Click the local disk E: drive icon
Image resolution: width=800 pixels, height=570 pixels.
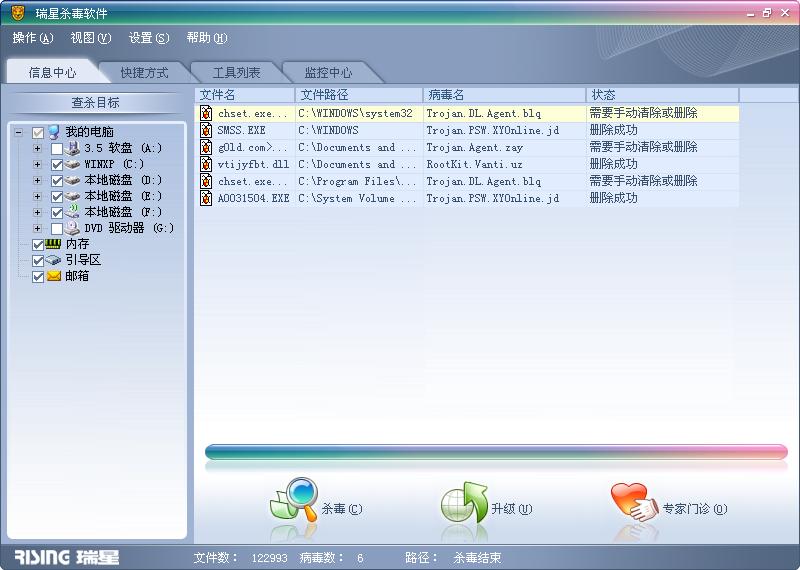(72, 196)
